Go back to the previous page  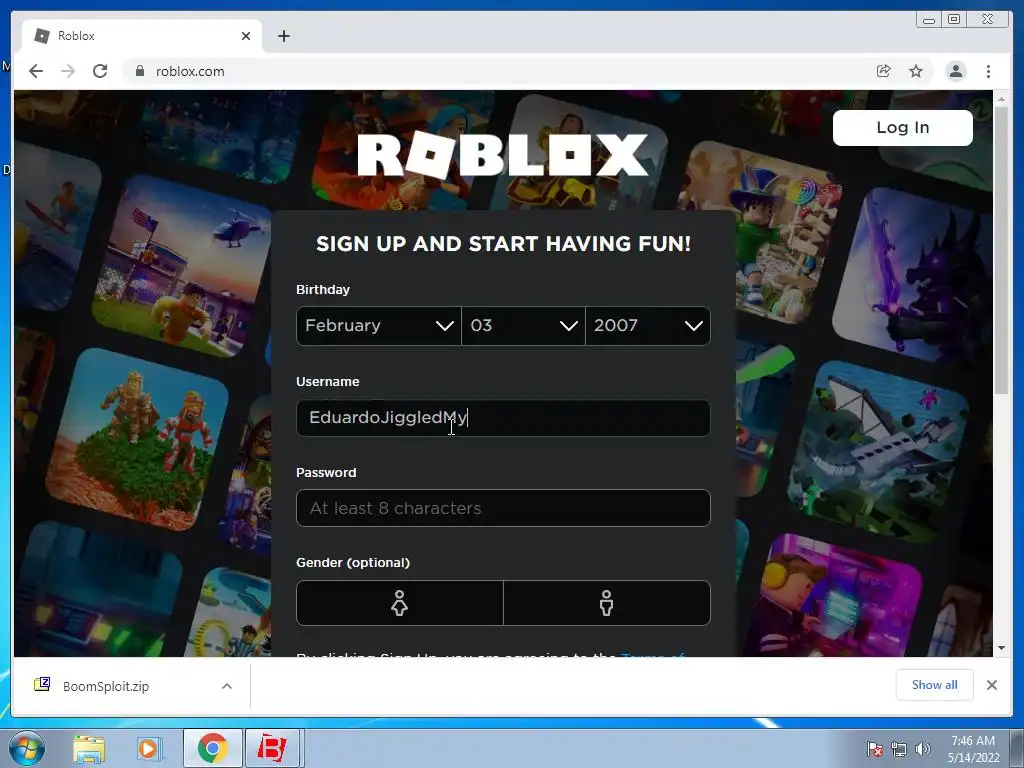36,71
